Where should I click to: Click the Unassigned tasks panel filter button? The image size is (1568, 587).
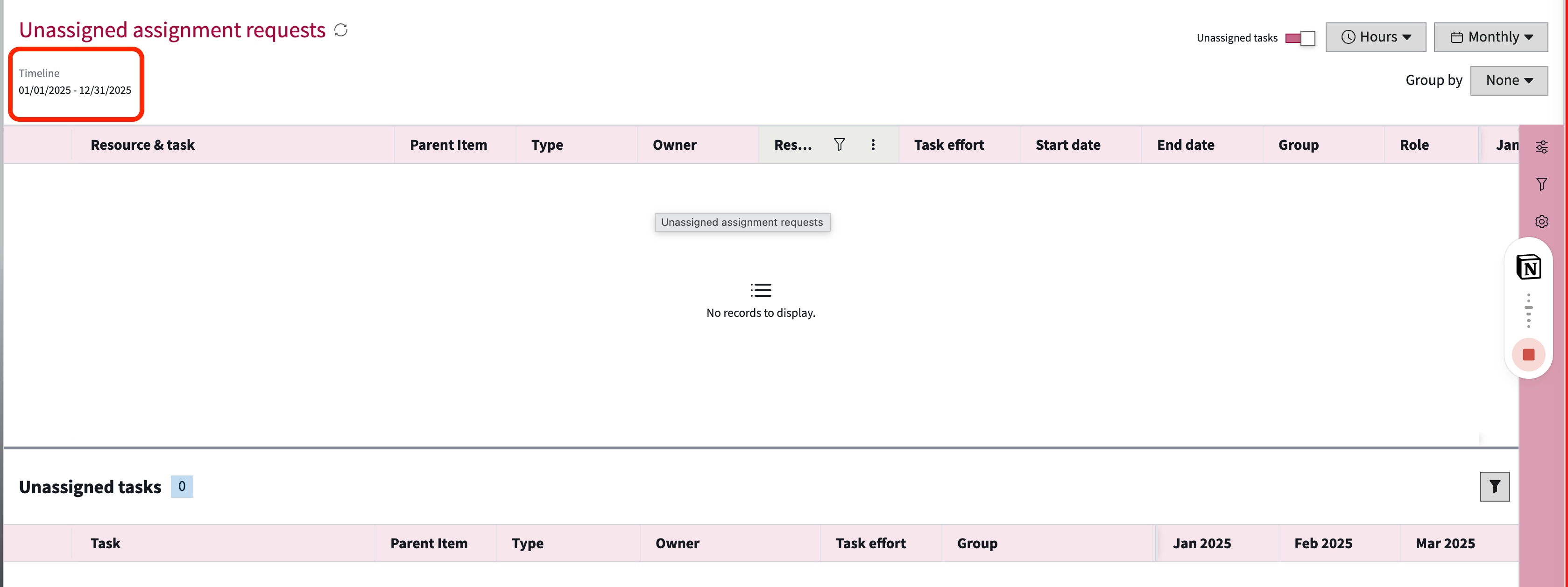point(1494,487)
